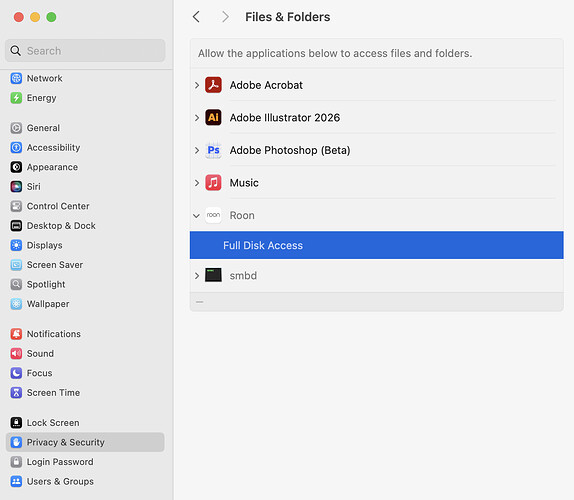Click the Notifications bell icon
Screen dimensions: 574x500
point(16,334)
